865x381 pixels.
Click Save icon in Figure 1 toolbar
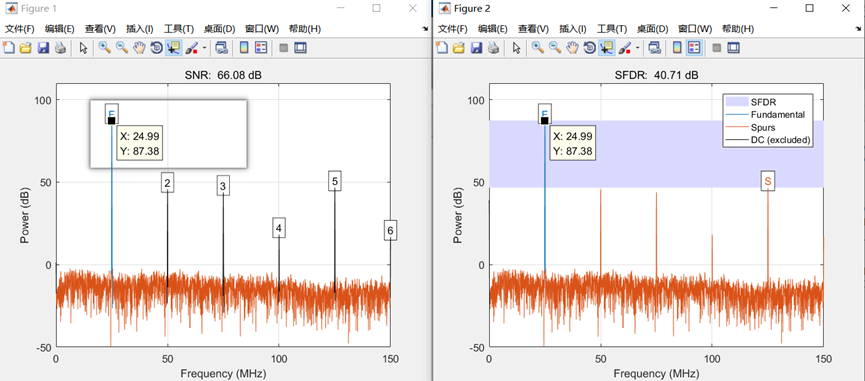pyautogui.click(x=43, y=48)
